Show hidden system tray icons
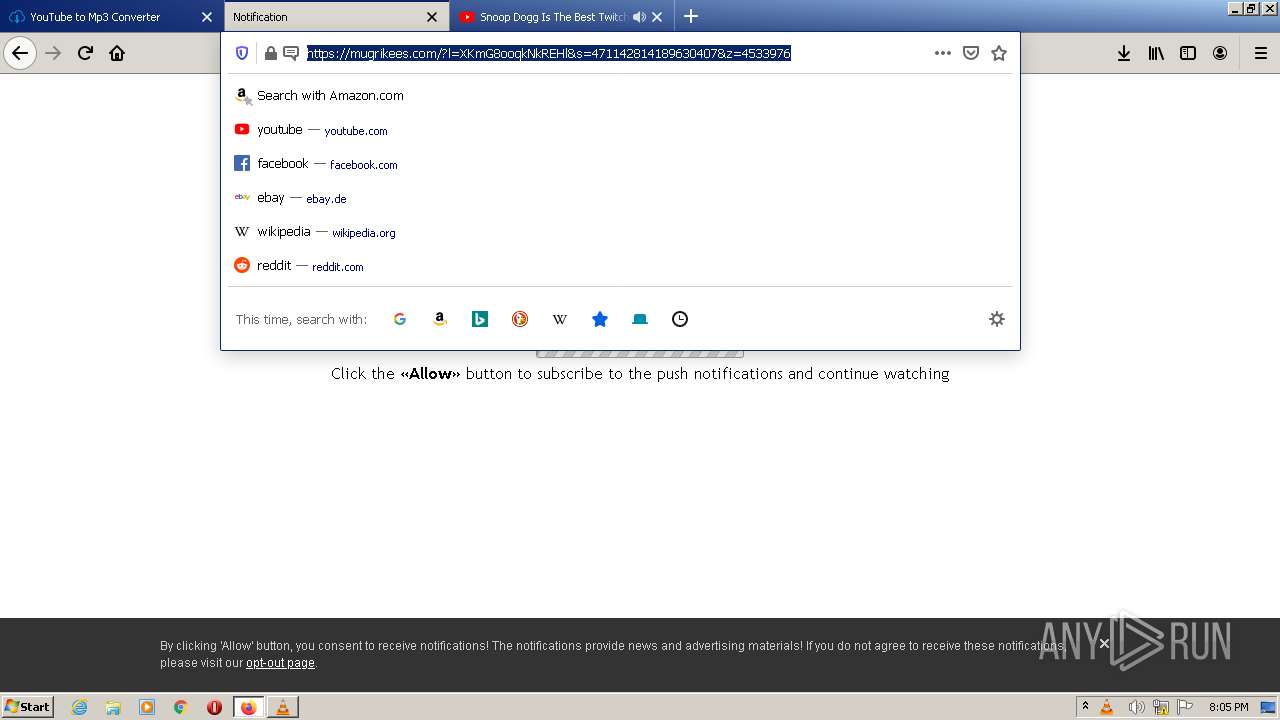The image size is (1280, 720). click(x=1086, y=707)
